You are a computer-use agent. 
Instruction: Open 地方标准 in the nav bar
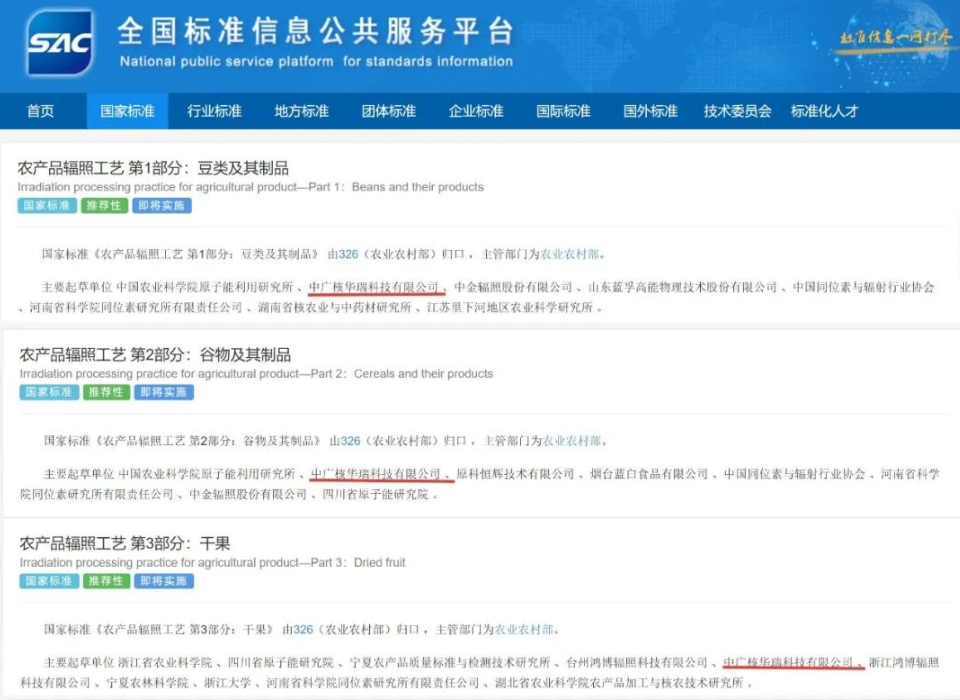coord(301,111)
